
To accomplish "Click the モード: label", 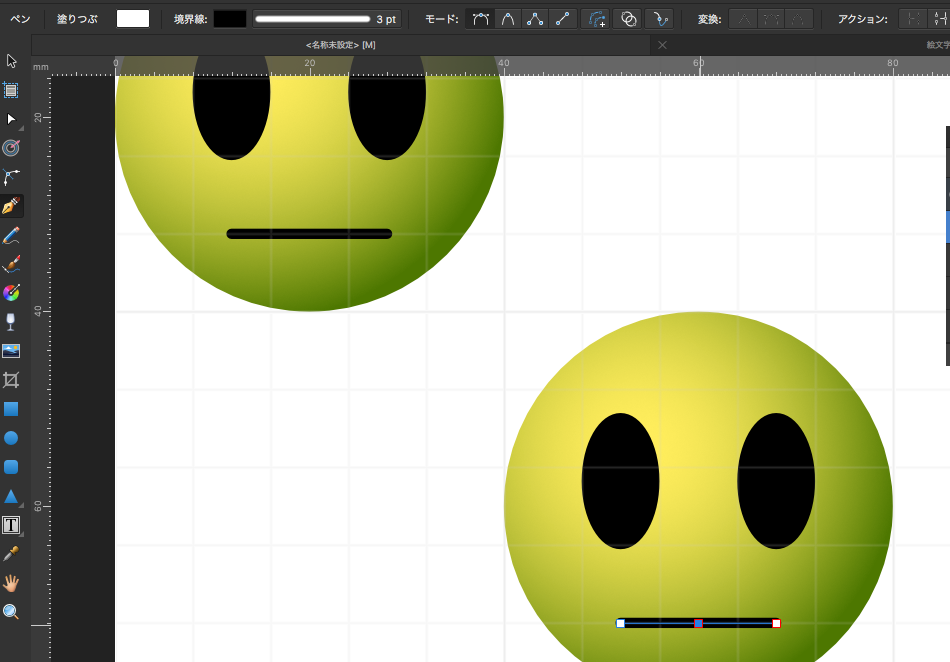I will click(442, 19).
